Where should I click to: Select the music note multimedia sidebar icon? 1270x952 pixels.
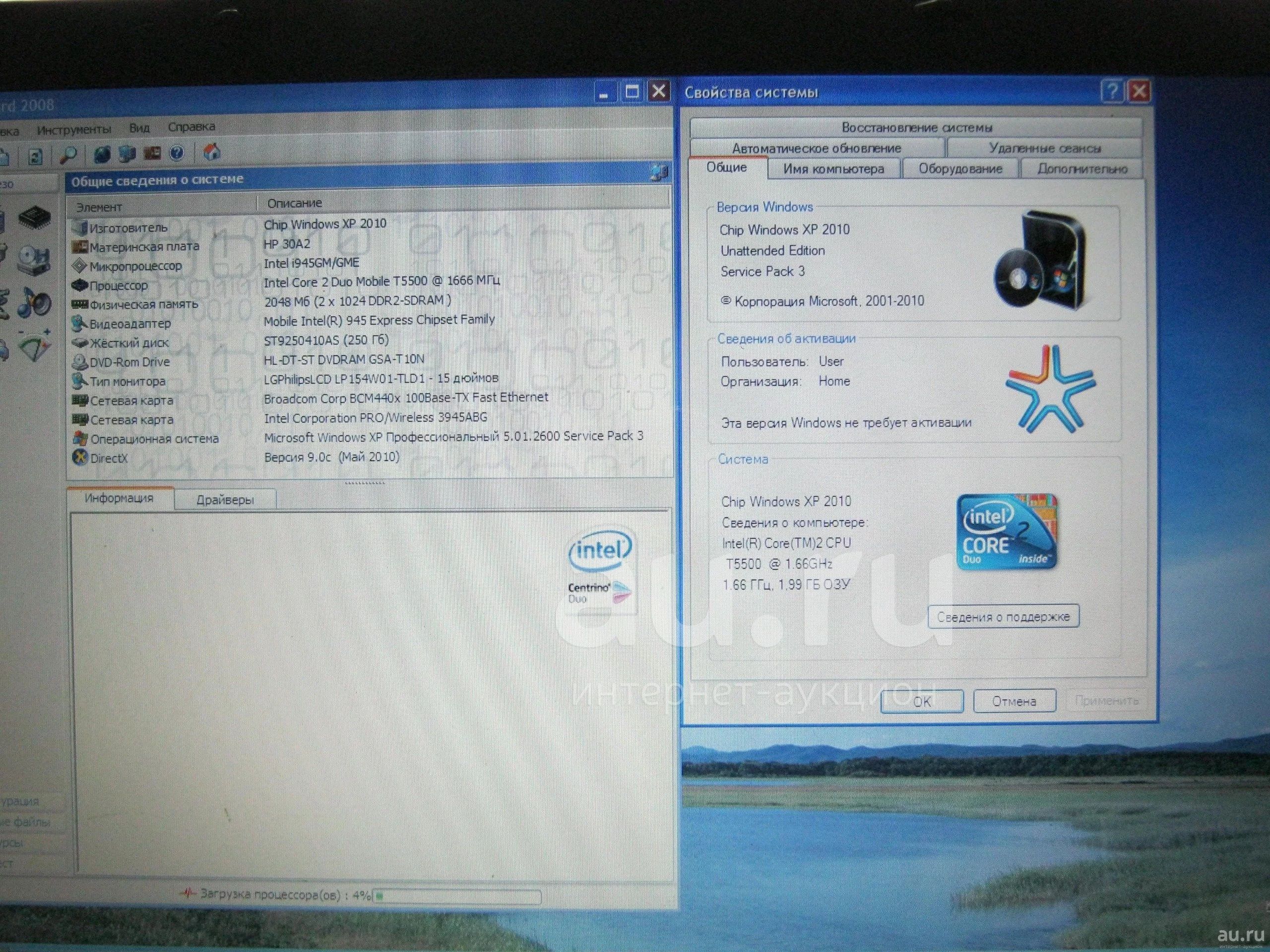(x=34, y=302)
